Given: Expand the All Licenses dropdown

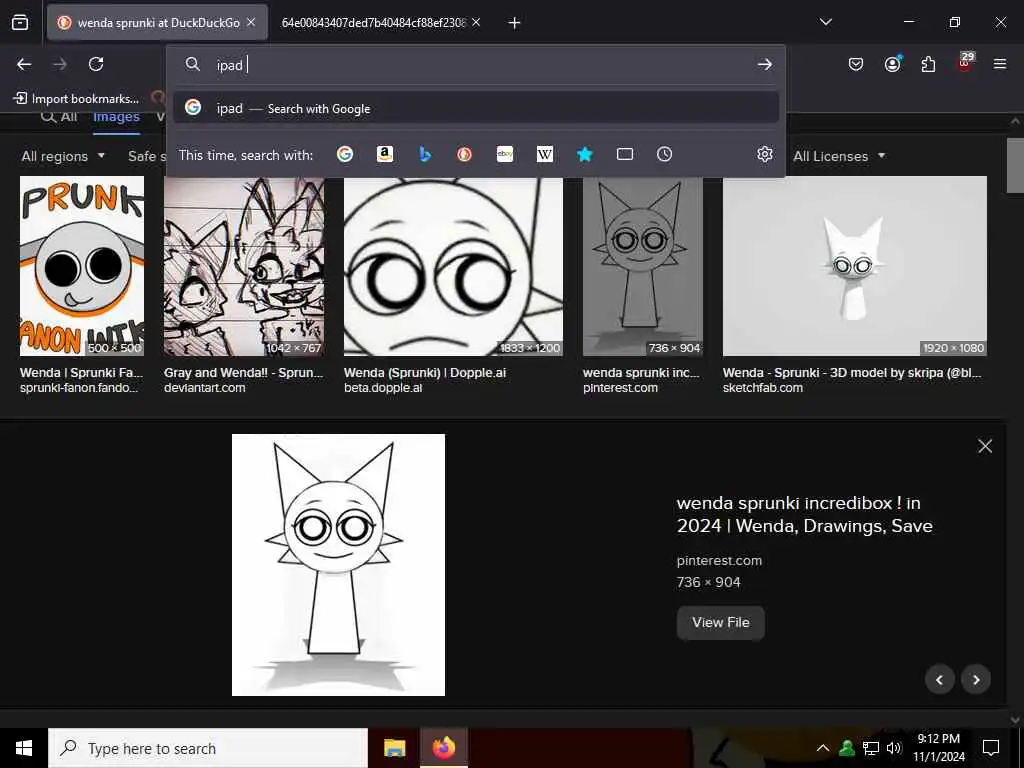Looking at the screenshot, I should (x=839, y=156).
